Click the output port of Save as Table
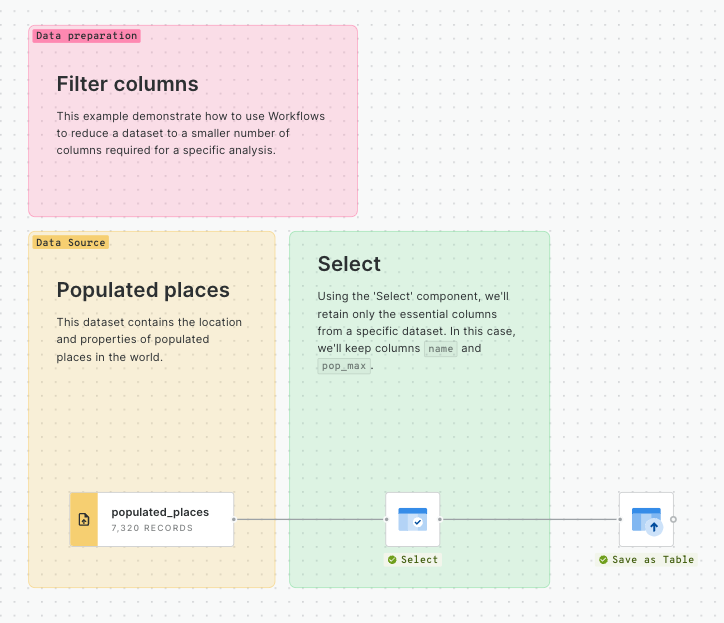Screen dimensions: 724x623 pyautogui.click(x=673, y=519)
